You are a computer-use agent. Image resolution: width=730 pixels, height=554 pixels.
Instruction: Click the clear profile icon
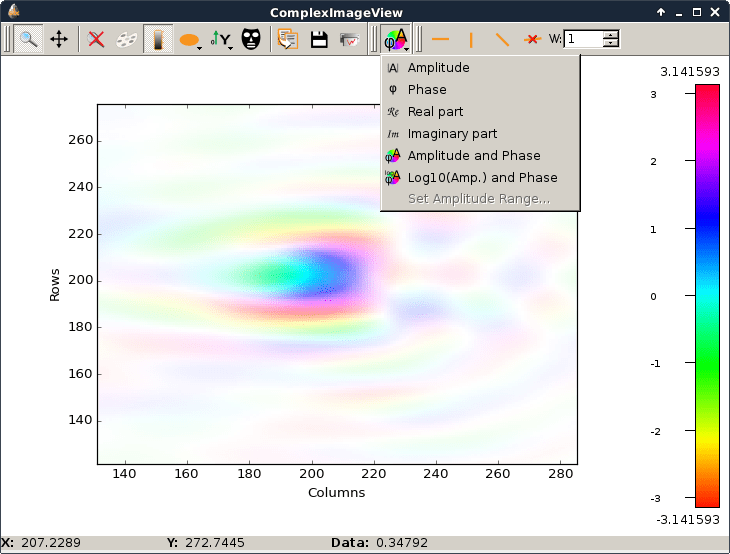coord(532,39)
